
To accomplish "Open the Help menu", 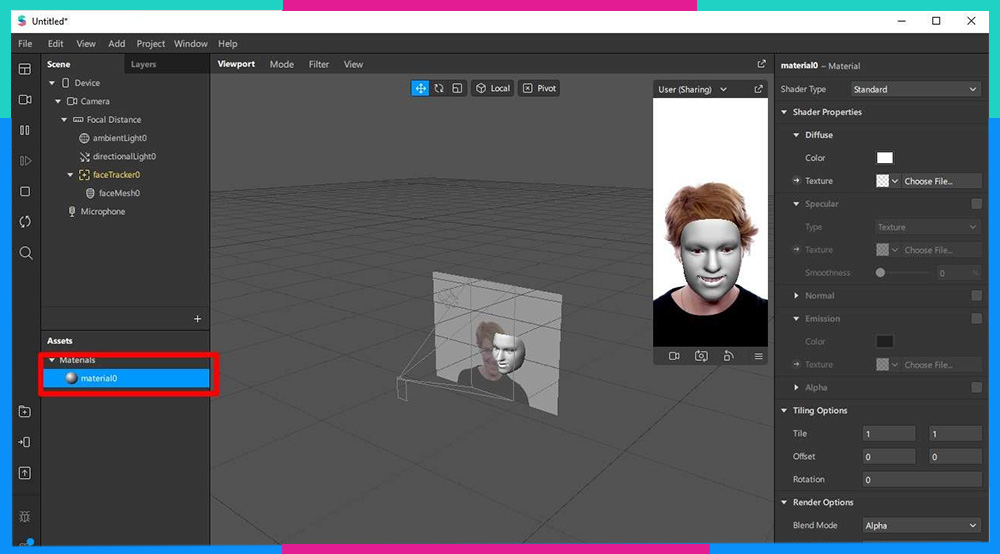I will (228, 44).
